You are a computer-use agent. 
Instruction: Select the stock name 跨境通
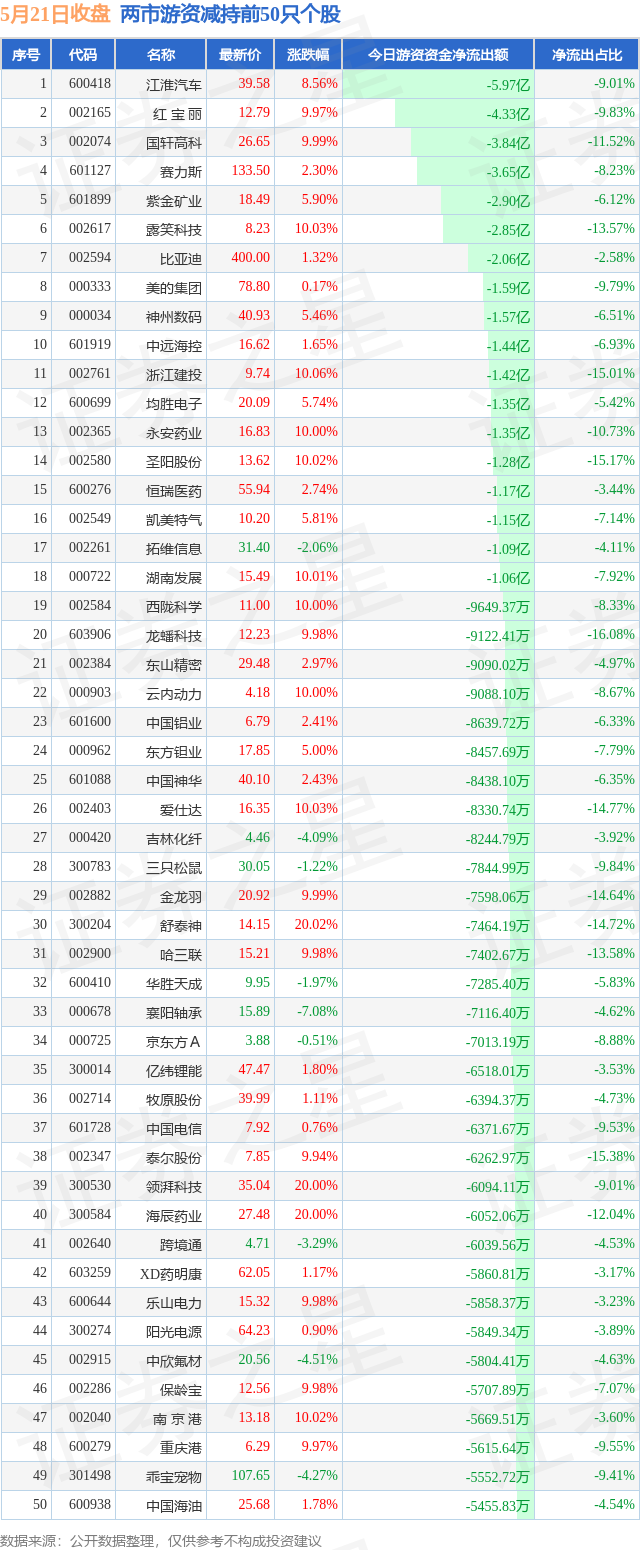pos(181,1244)
